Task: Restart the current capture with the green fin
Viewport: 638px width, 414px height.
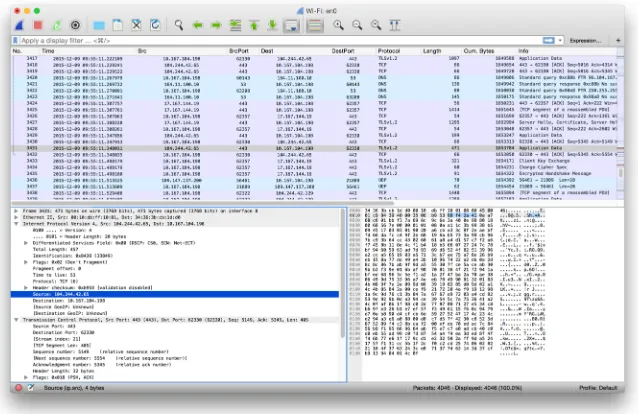Action: pyautogui.click(x=57, y=25)
